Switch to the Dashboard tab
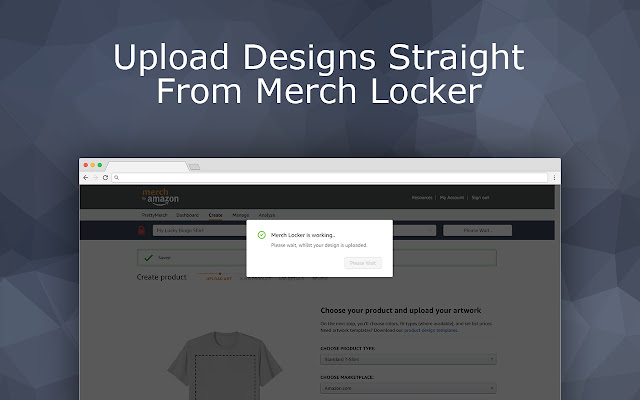Viewport: 640px width, 400px height. coord(187,215)
